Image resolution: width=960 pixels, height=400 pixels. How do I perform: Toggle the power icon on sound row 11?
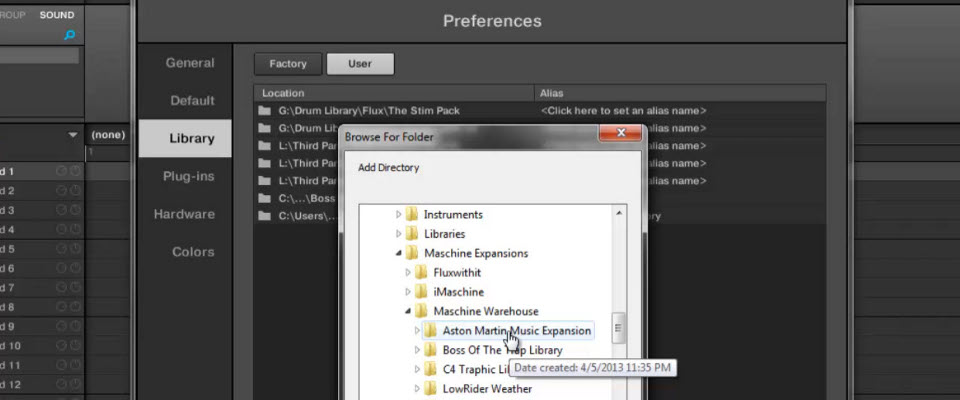pos(75,365)
